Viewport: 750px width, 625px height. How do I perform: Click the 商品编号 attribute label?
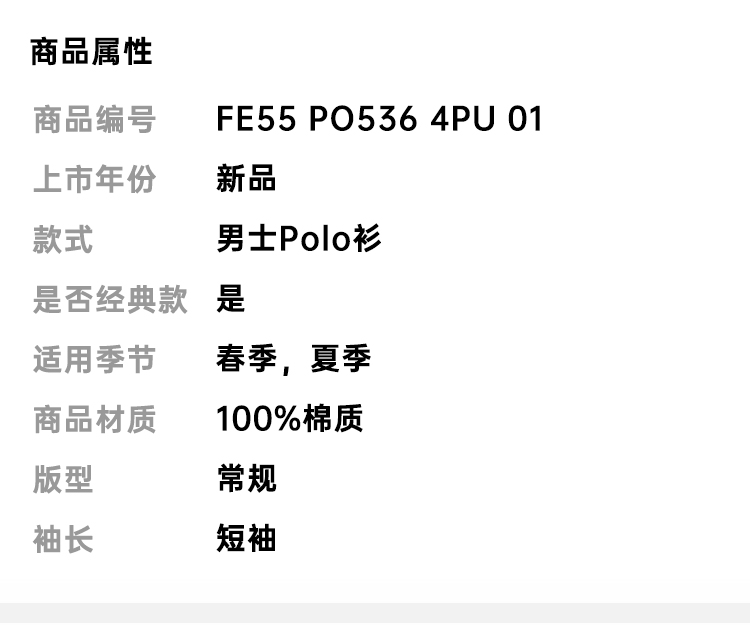point(94,120)
